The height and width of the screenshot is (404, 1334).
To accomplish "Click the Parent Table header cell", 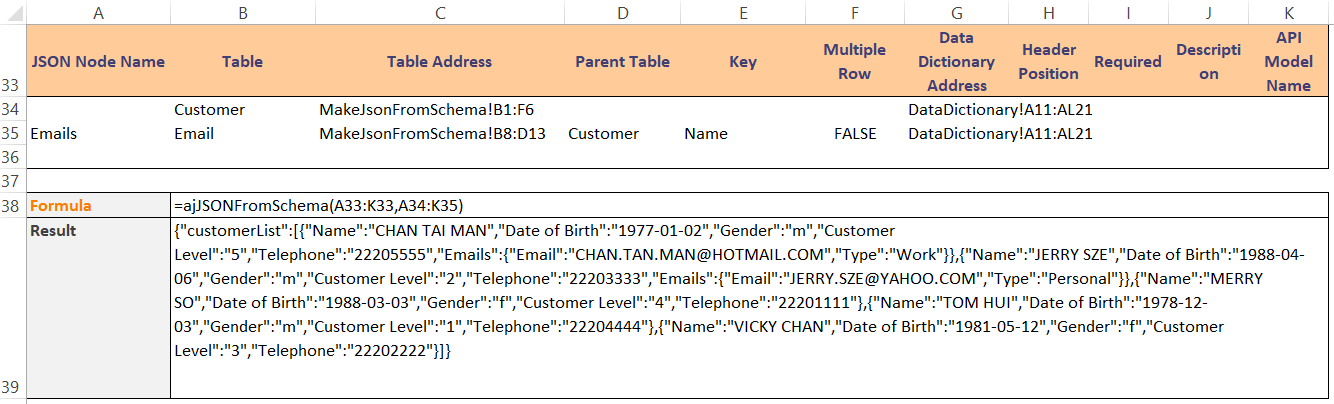I will [x=622, y=61].
